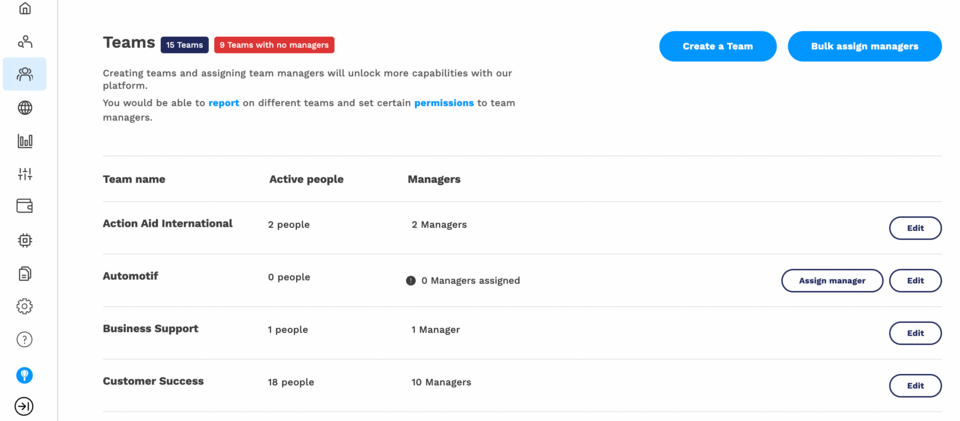Image resolution: width=960 pixels, height=421 pixels.
Task: Open the wallet icon in sidebar
Action: (25, 207)
